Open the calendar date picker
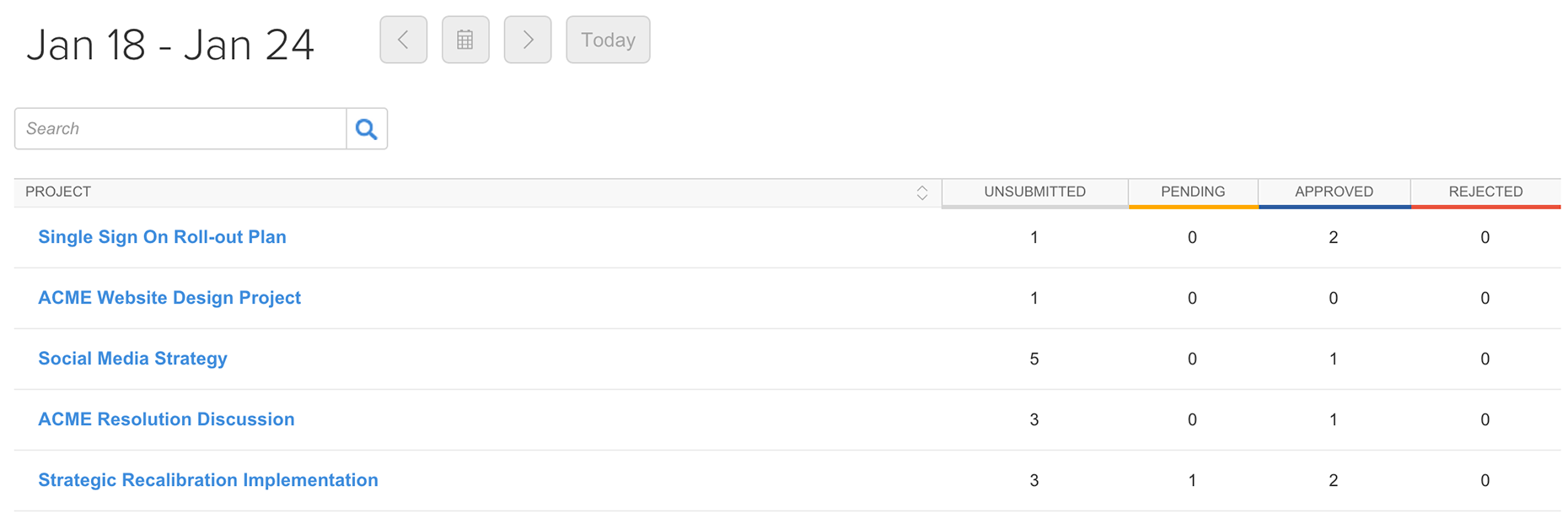 [465, 40]
